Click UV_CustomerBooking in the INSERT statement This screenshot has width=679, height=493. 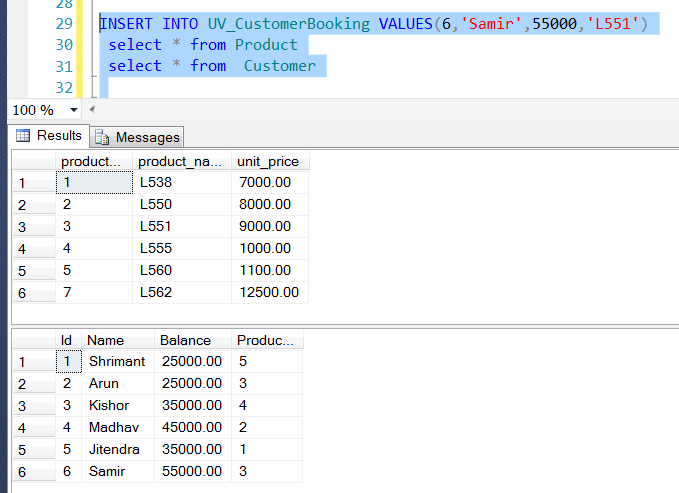(x=289, y=24)
